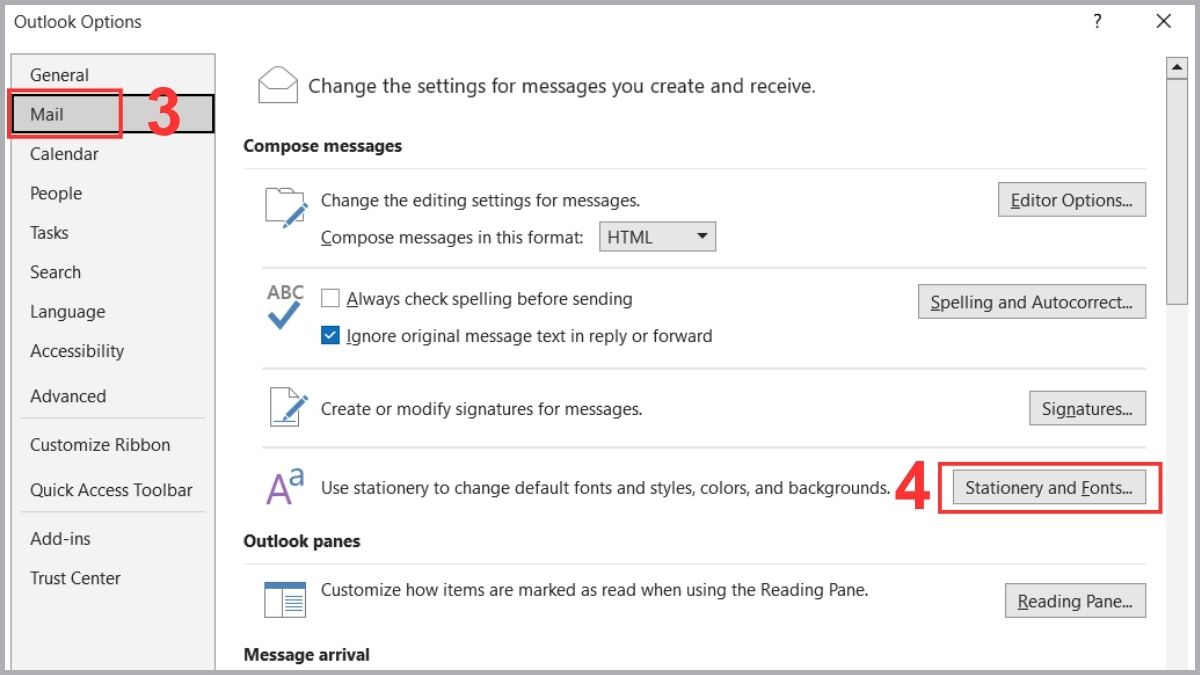Click the Stationery and Fonts button
The image size is (1200, 675).
(x=1049, y=488)
